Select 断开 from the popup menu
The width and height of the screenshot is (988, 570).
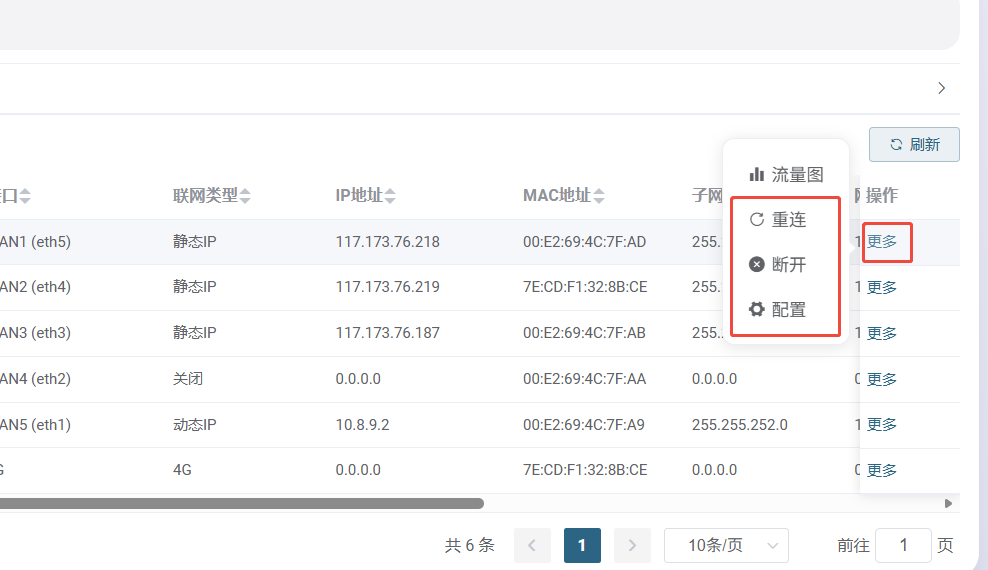point(788,265)
